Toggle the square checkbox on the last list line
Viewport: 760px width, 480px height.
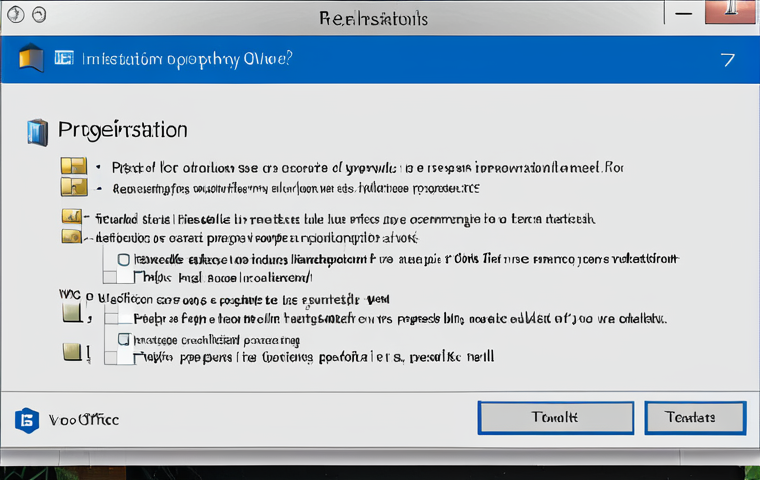pos(111,358)
